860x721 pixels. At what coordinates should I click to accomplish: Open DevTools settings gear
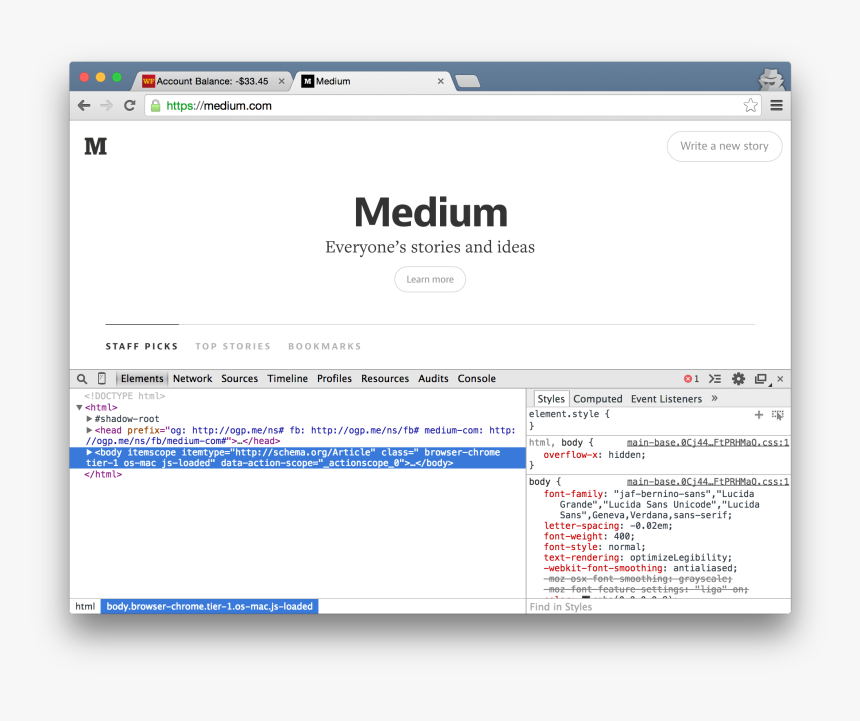pos(738,379)
